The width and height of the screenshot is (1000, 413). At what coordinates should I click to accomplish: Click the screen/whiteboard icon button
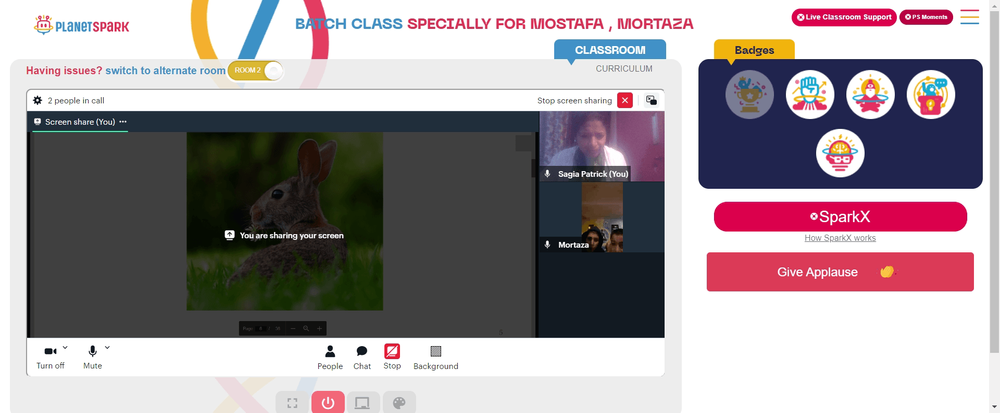coord(363,403)
